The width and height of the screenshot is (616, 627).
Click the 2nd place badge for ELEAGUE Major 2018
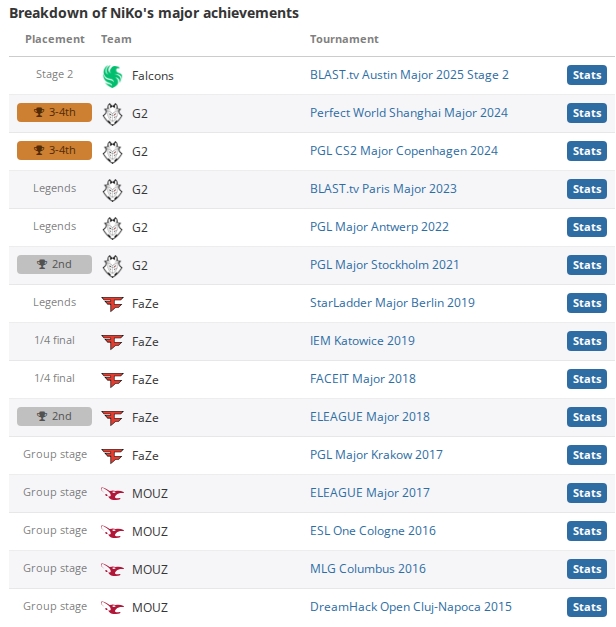pos(54,416)
